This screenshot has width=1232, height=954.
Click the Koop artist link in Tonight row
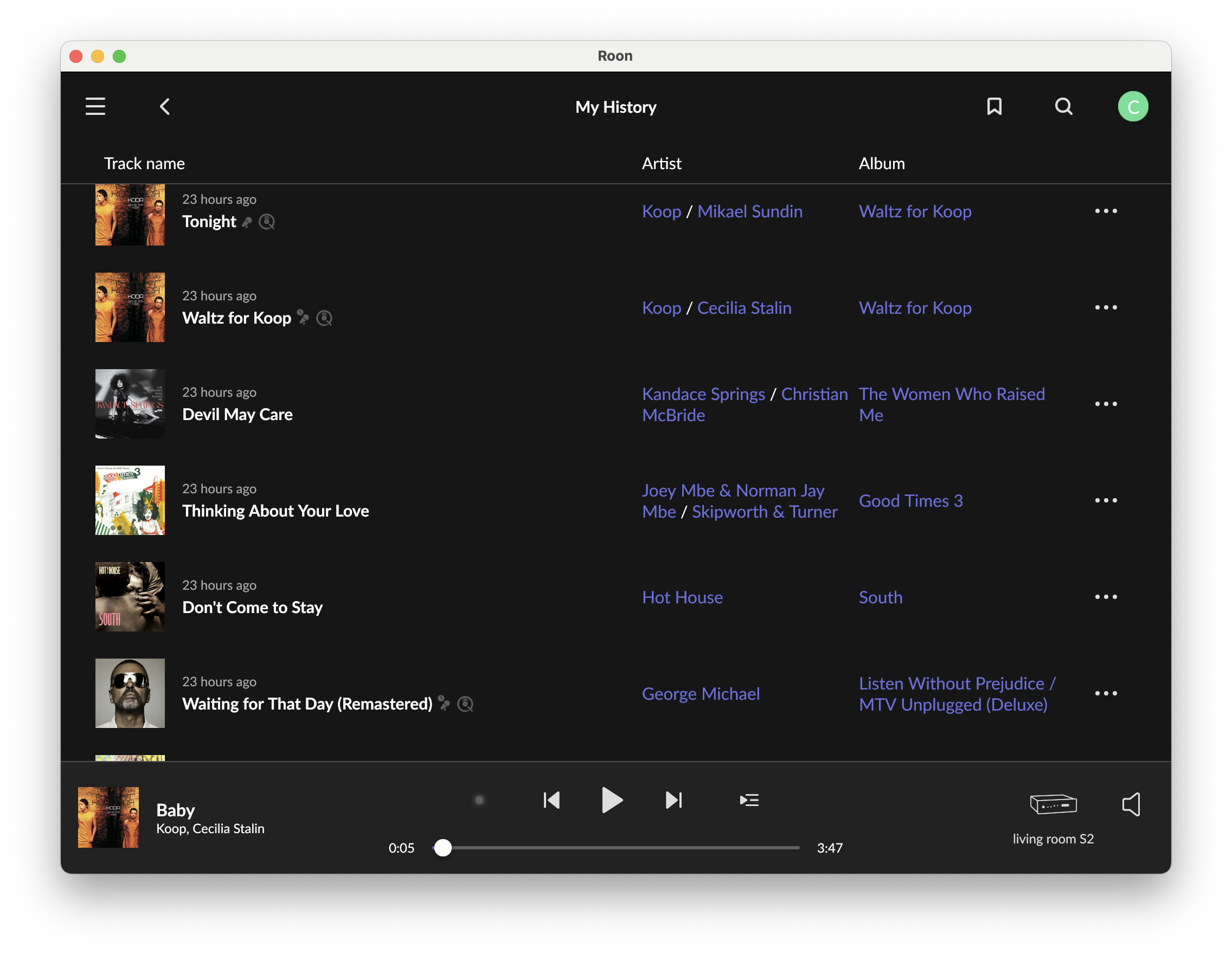point(662,211)
